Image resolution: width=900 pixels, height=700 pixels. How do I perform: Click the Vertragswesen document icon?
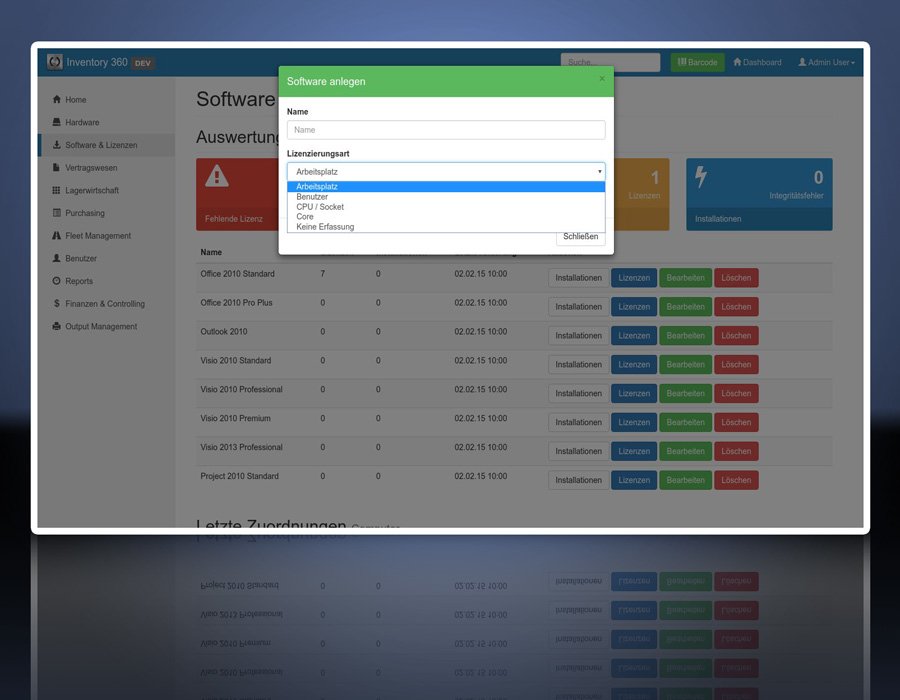[x=56, y=168]
